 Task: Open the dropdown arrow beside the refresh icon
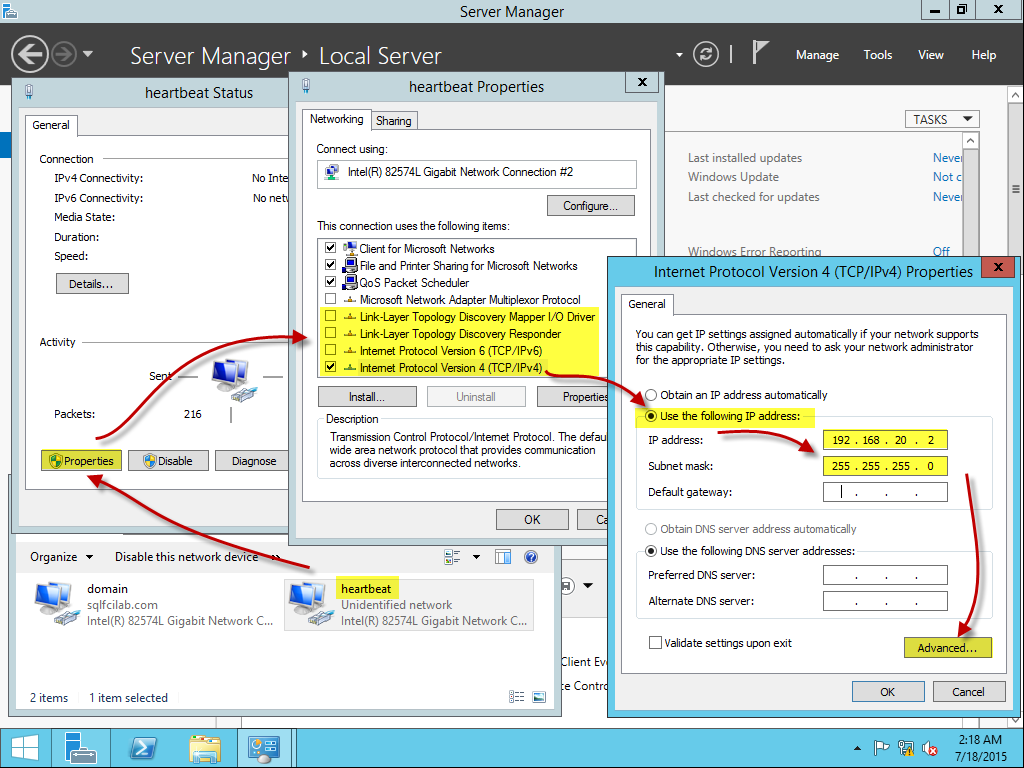click(679, 55)
